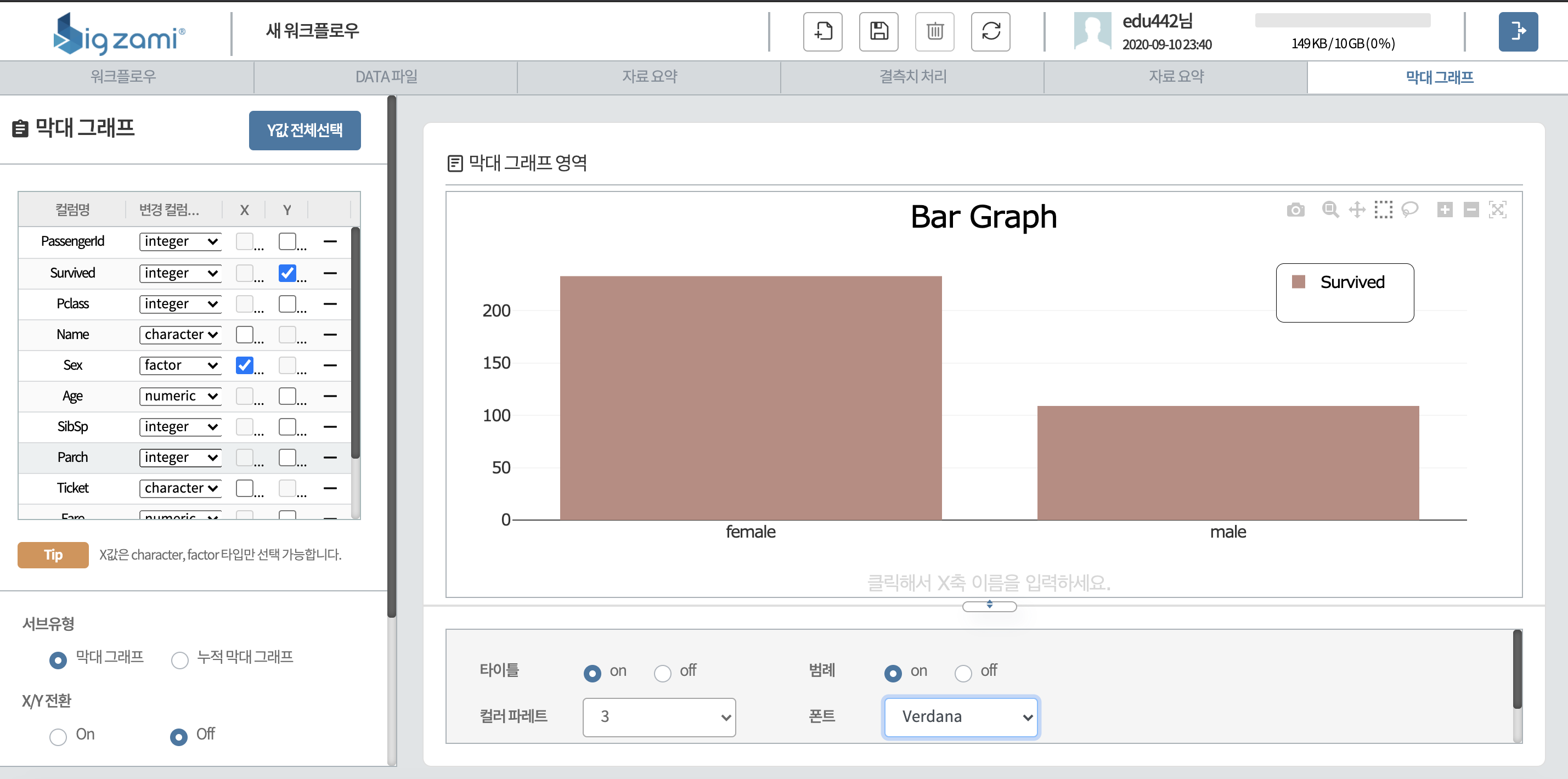Uncheck the X checkbox for Sex
Viewport: 1568px width, 779px height.
point(245,365)
